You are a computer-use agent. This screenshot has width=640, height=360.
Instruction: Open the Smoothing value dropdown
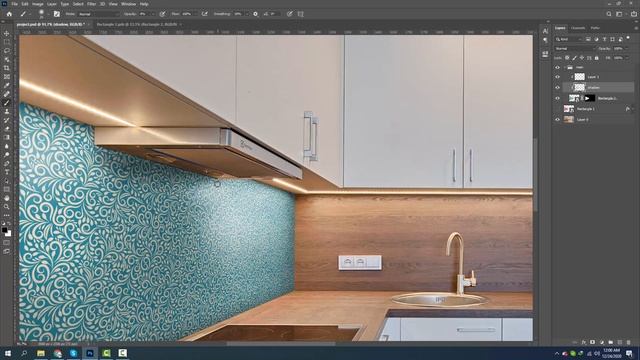246,14
